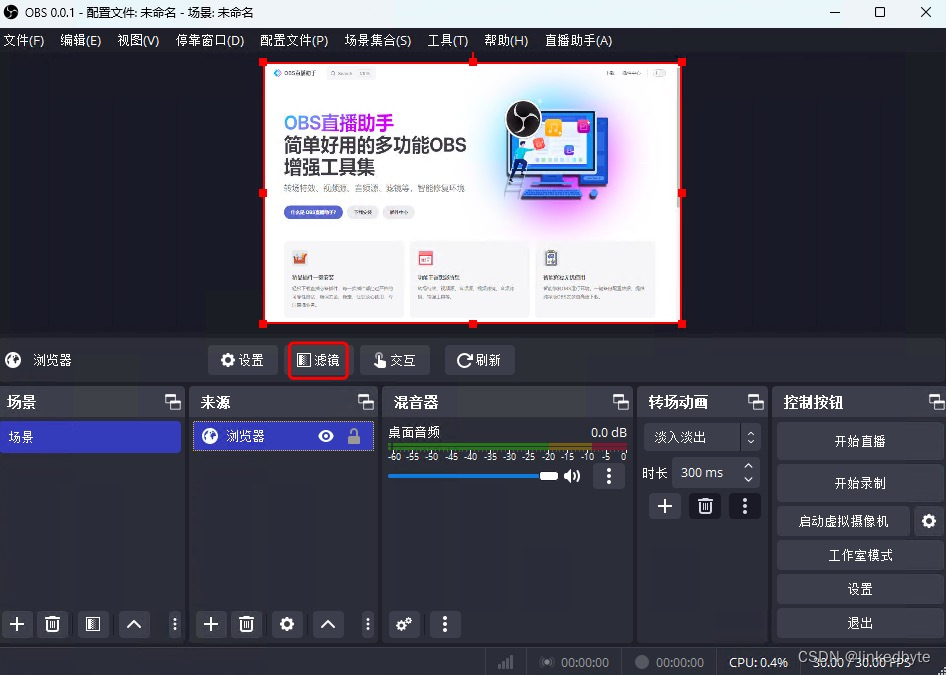Click the 设置 source properties button in toolbar
The width and height of the screenshot is (946, 675).
click(243, 360)
